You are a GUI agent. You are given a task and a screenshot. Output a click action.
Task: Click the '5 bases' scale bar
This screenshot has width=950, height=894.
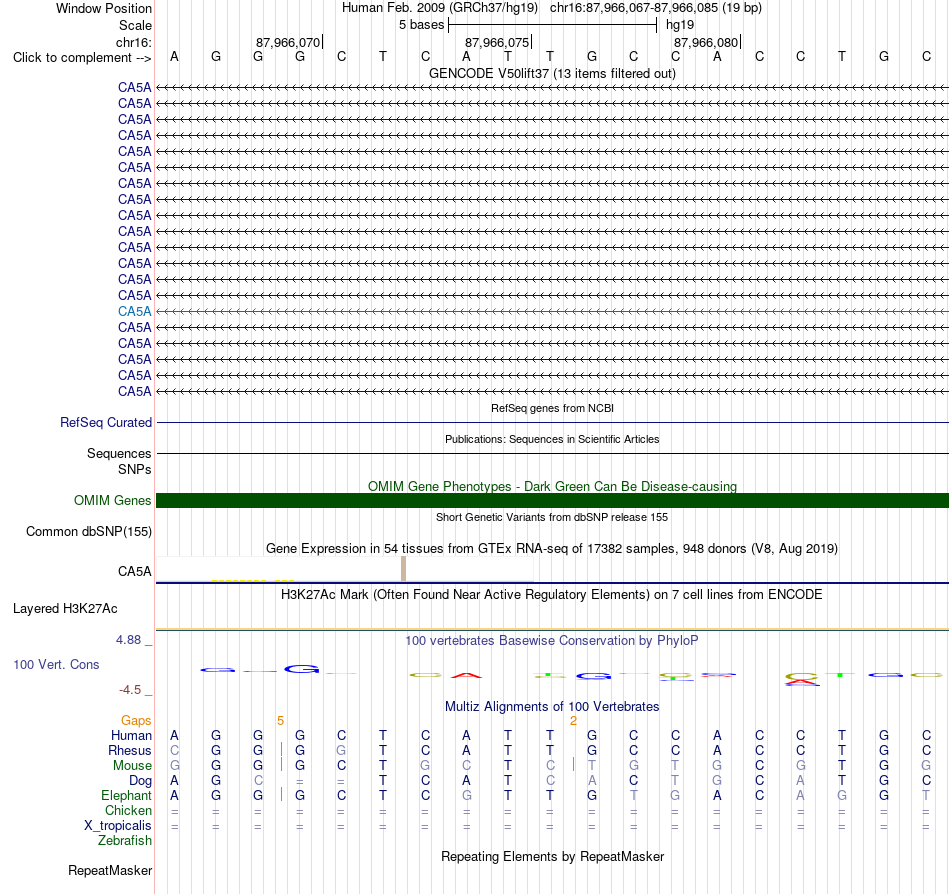(552, 25)
